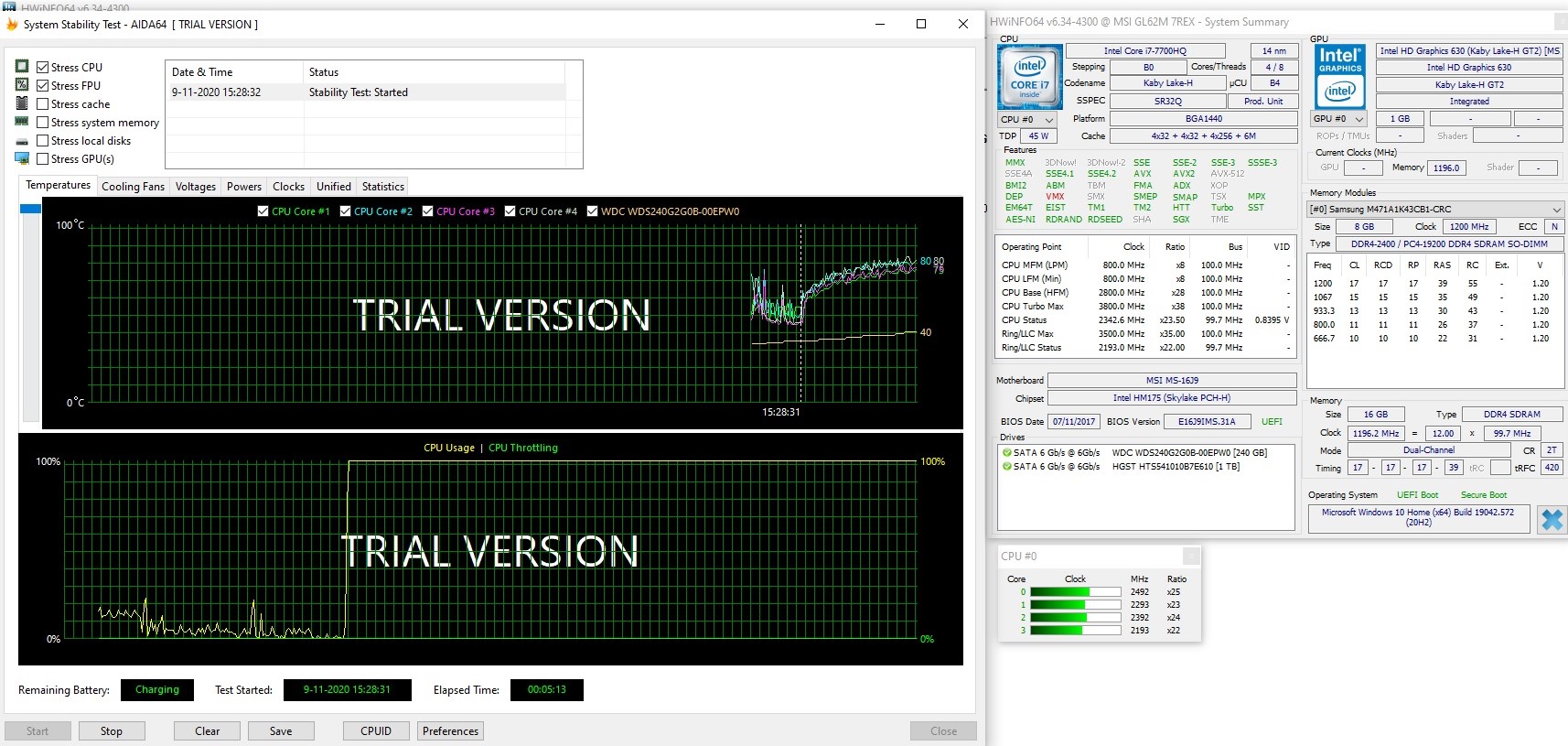Viewport: 1568px width, 746px height.
Task: Switch to the Cooling Fans tab
Action: pos(133,187)
